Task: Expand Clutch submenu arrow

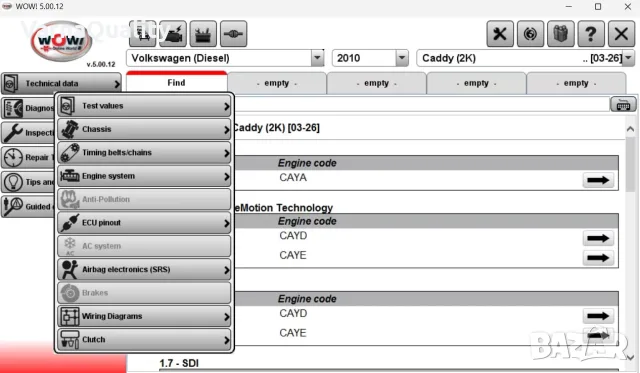Action: click(x=227, y=340)
